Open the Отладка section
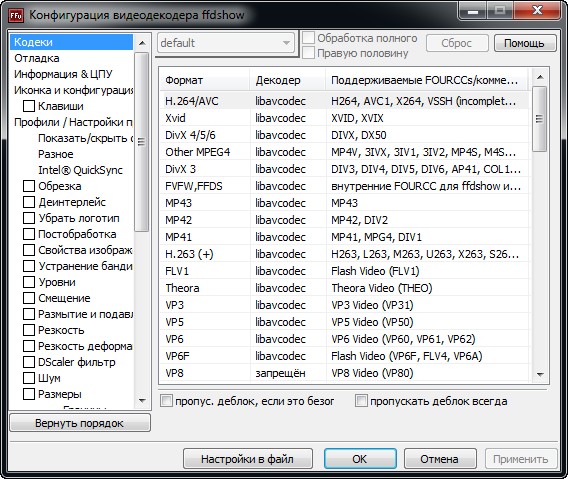568x479 pixels. click(37, 58)
